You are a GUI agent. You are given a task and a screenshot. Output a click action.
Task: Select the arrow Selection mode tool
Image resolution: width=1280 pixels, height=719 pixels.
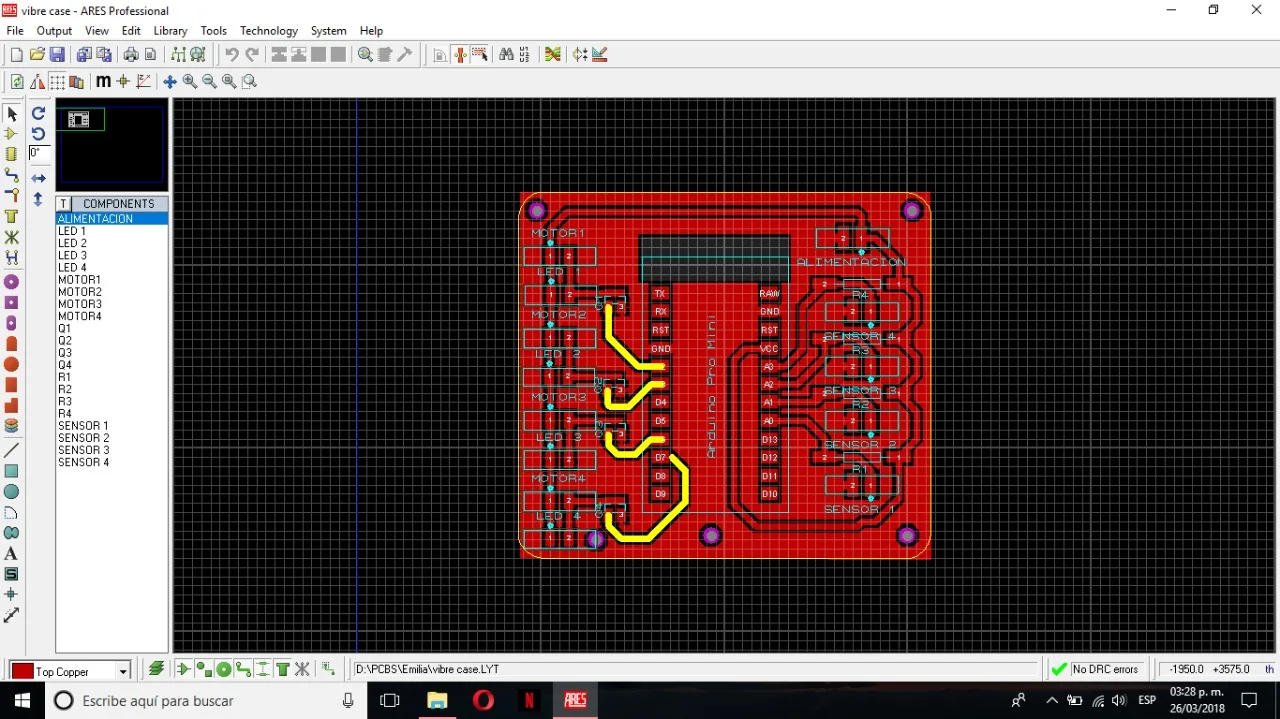pos(12,114)
